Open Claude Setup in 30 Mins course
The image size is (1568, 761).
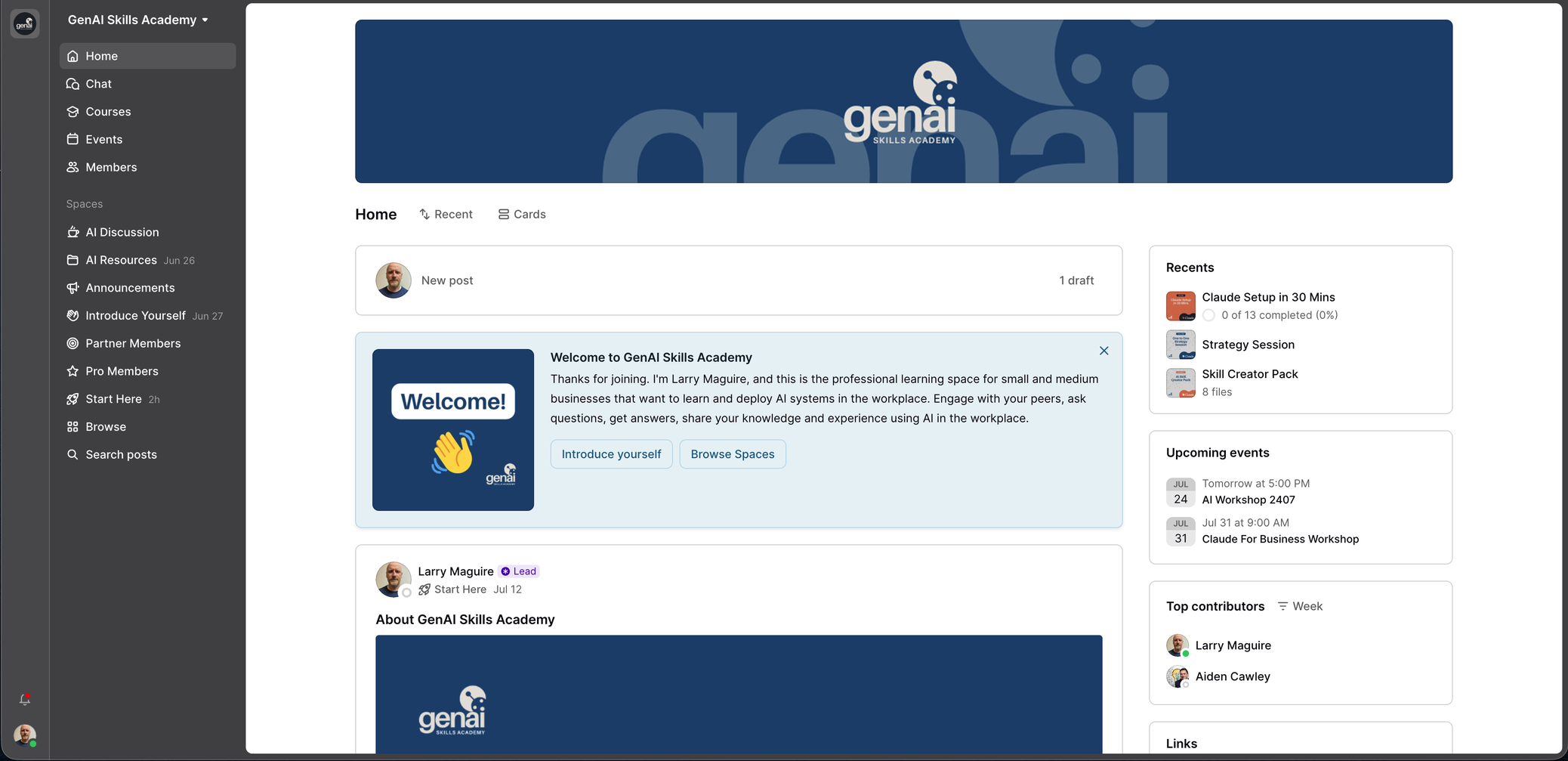[1268, 297]
